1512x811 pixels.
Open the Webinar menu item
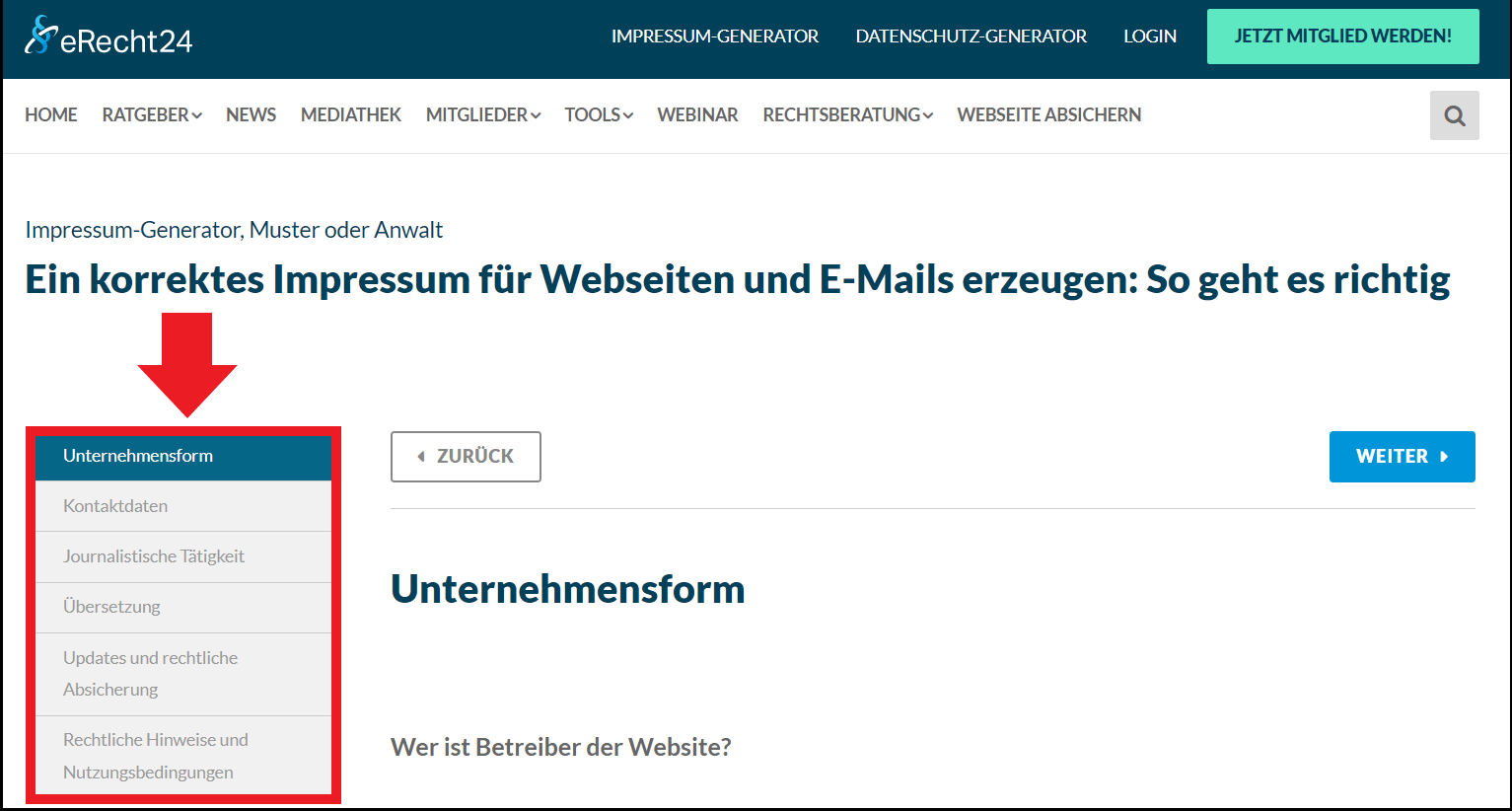697,114
